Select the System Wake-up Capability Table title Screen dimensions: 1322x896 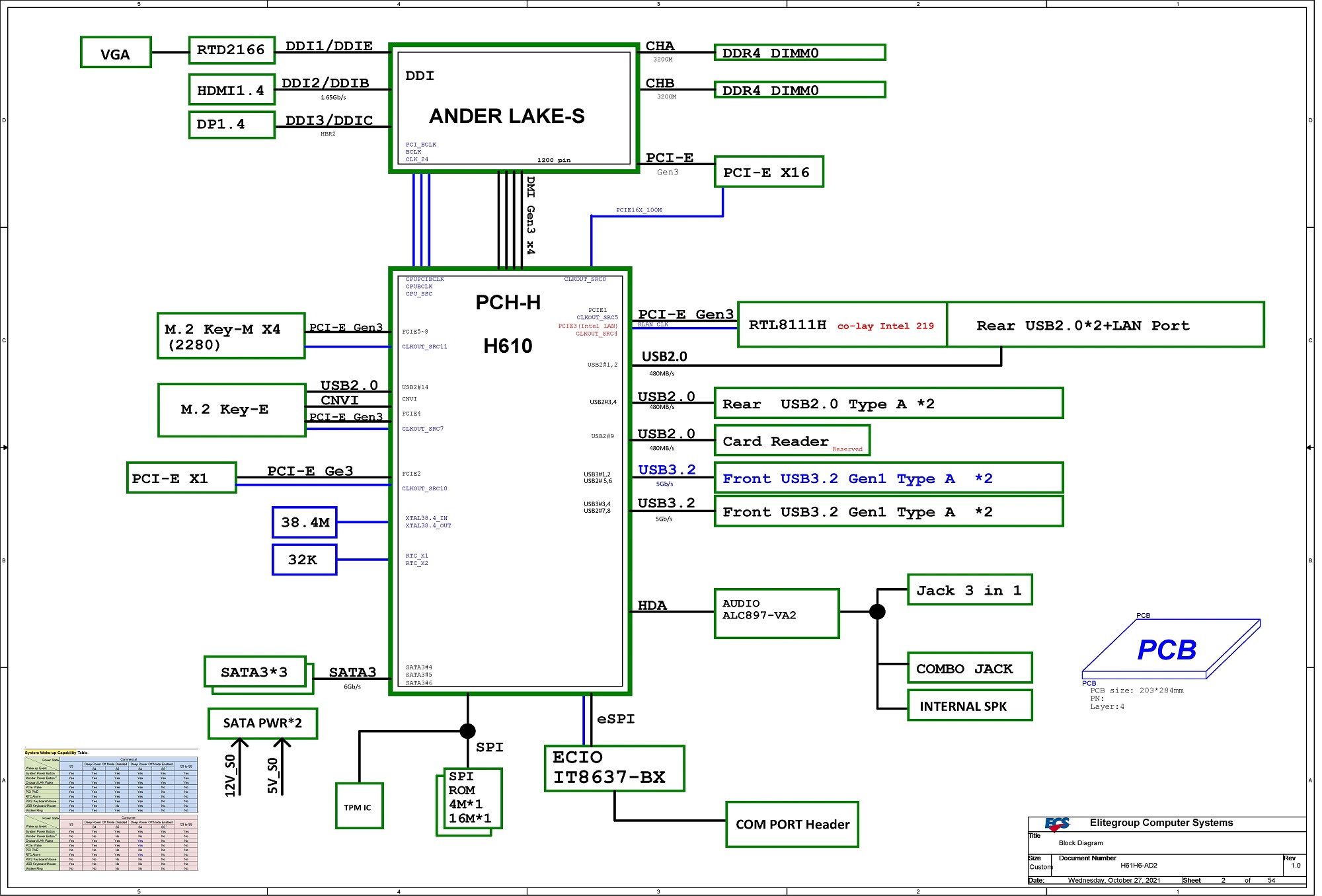[x=56, y=753]
